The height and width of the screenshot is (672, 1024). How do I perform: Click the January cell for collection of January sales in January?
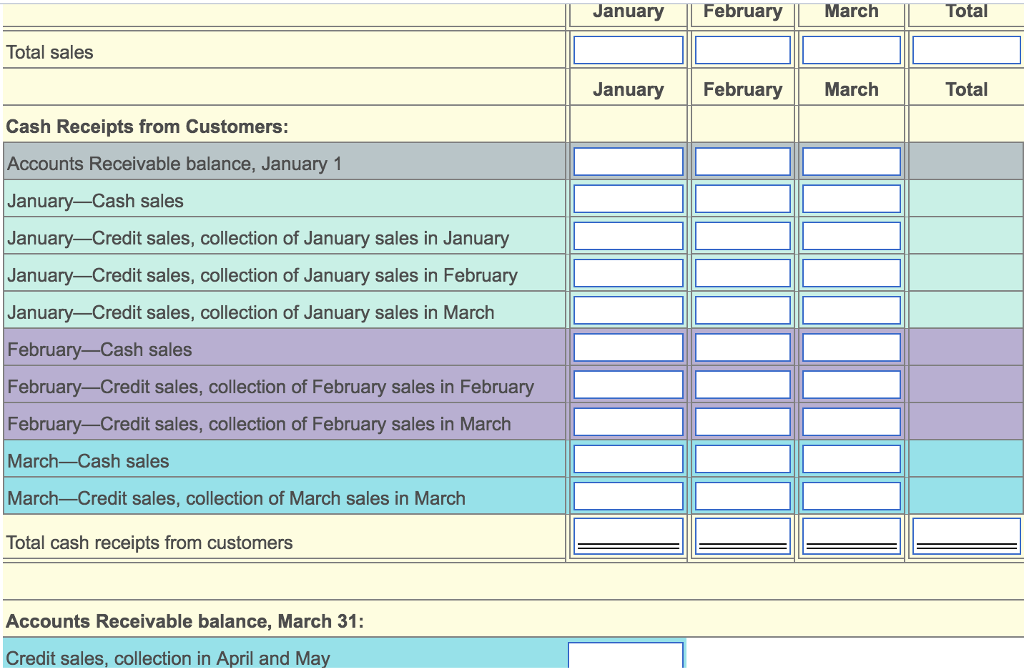point(627,235)
